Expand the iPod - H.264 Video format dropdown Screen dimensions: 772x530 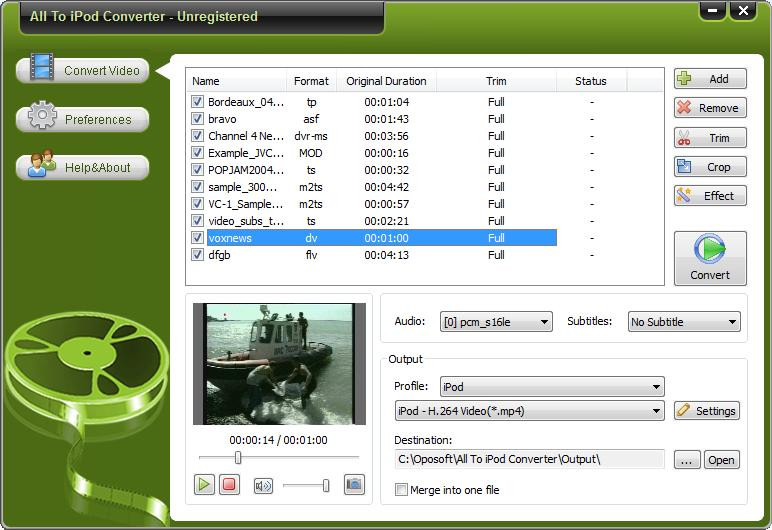[x=529, y=411]
